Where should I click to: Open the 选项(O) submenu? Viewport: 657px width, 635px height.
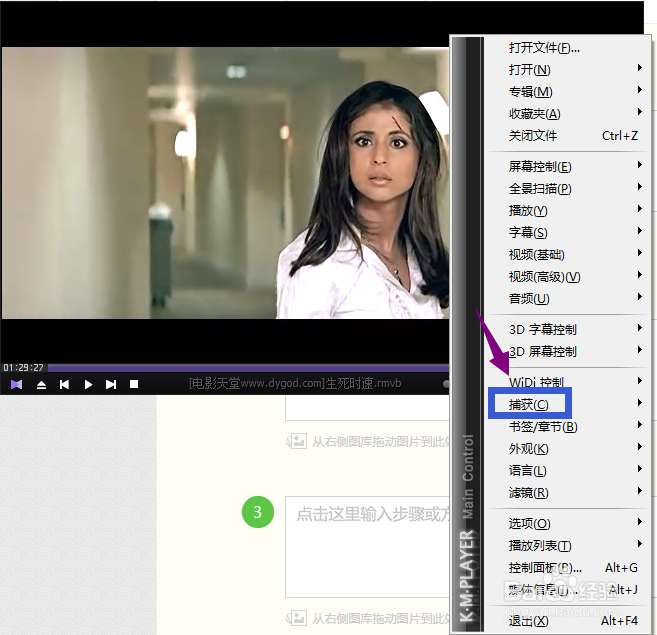coord(566,524)
